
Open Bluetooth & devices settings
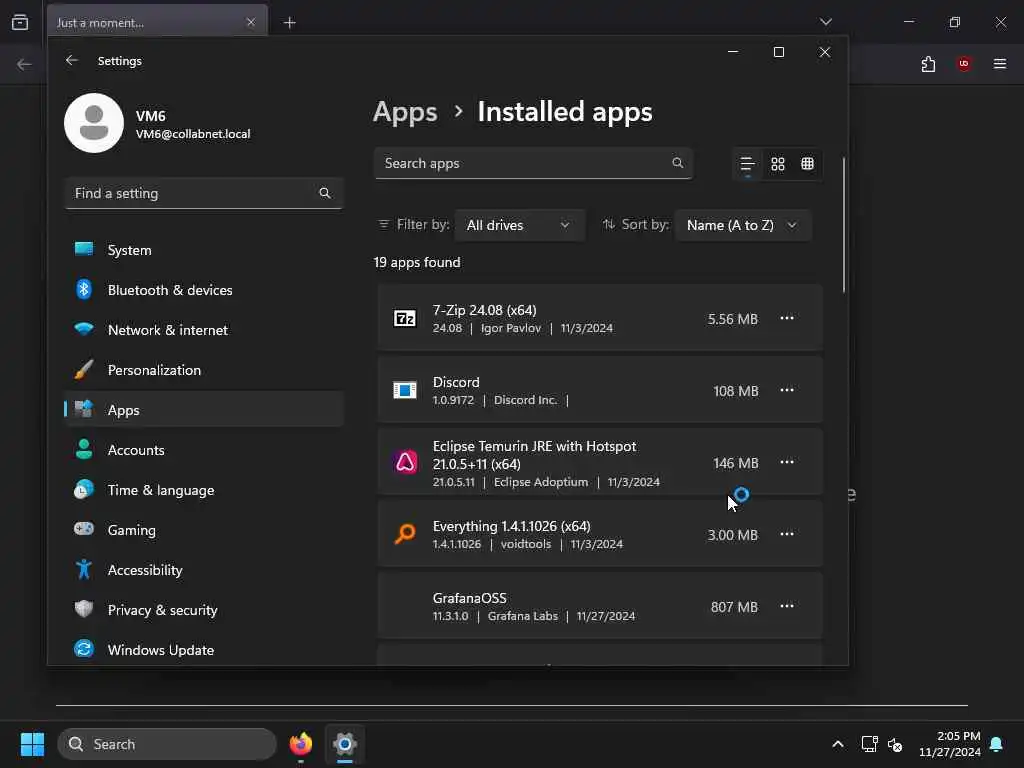(x=204, y=290)
